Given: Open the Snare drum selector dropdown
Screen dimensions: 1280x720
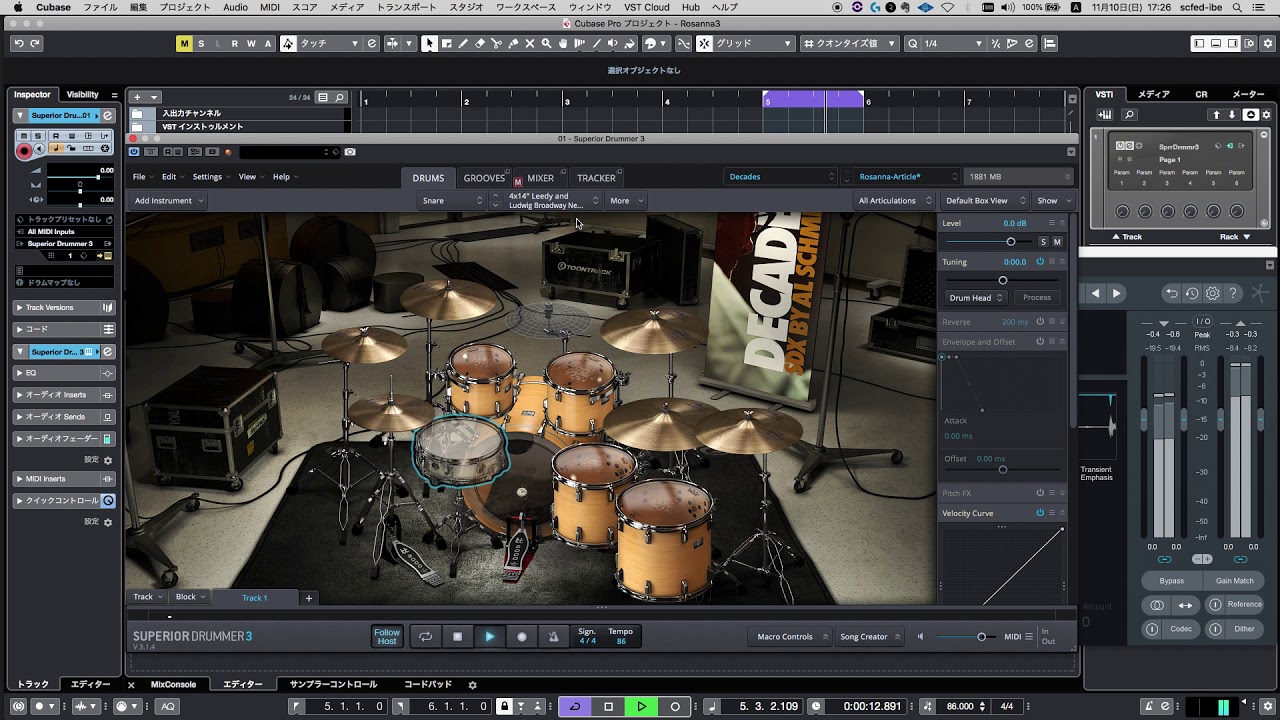Looking at the screenshot, I should click(453, 200).
